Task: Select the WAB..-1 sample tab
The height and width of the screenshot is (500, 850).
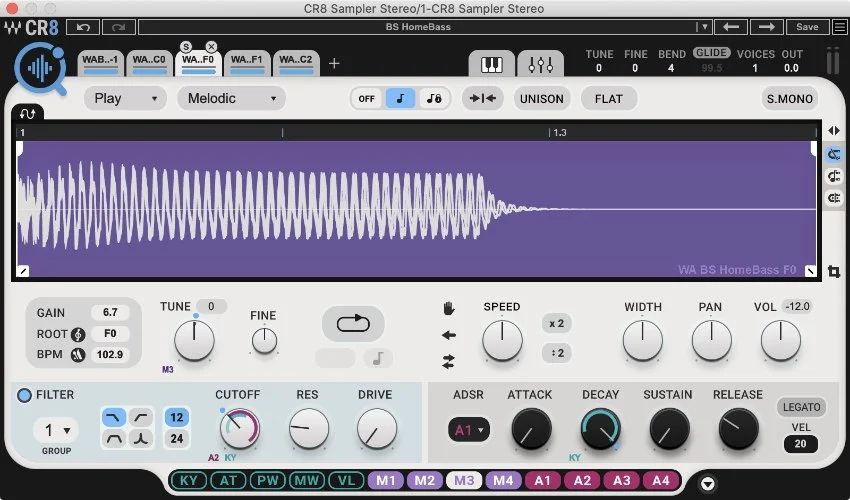Action: pyautogui.click(x=100, y=64)
